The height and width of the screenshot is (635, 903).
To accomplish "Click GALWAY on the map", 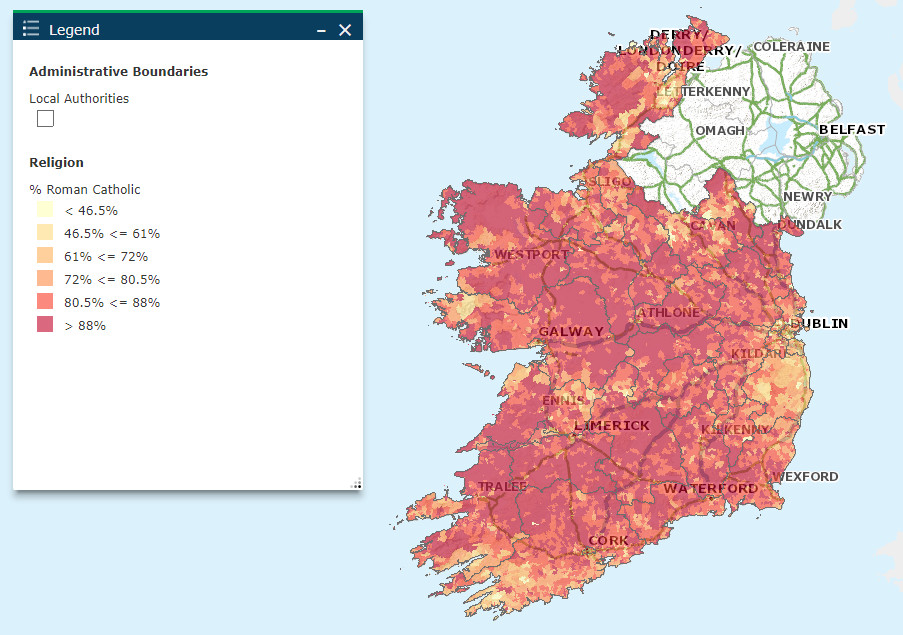I will click(x=572, y=331).
